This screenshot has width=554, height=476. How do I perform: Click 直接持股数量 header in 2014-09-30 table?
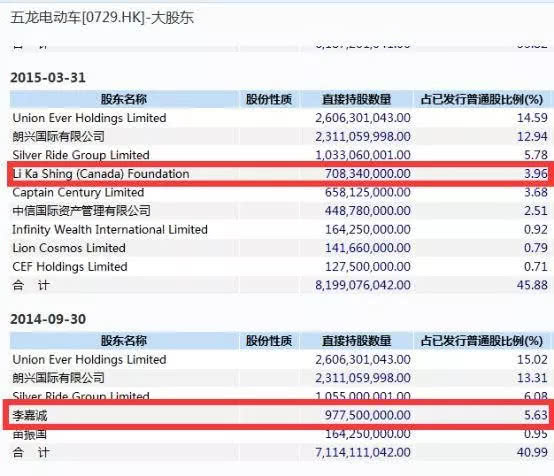point(356,341)
